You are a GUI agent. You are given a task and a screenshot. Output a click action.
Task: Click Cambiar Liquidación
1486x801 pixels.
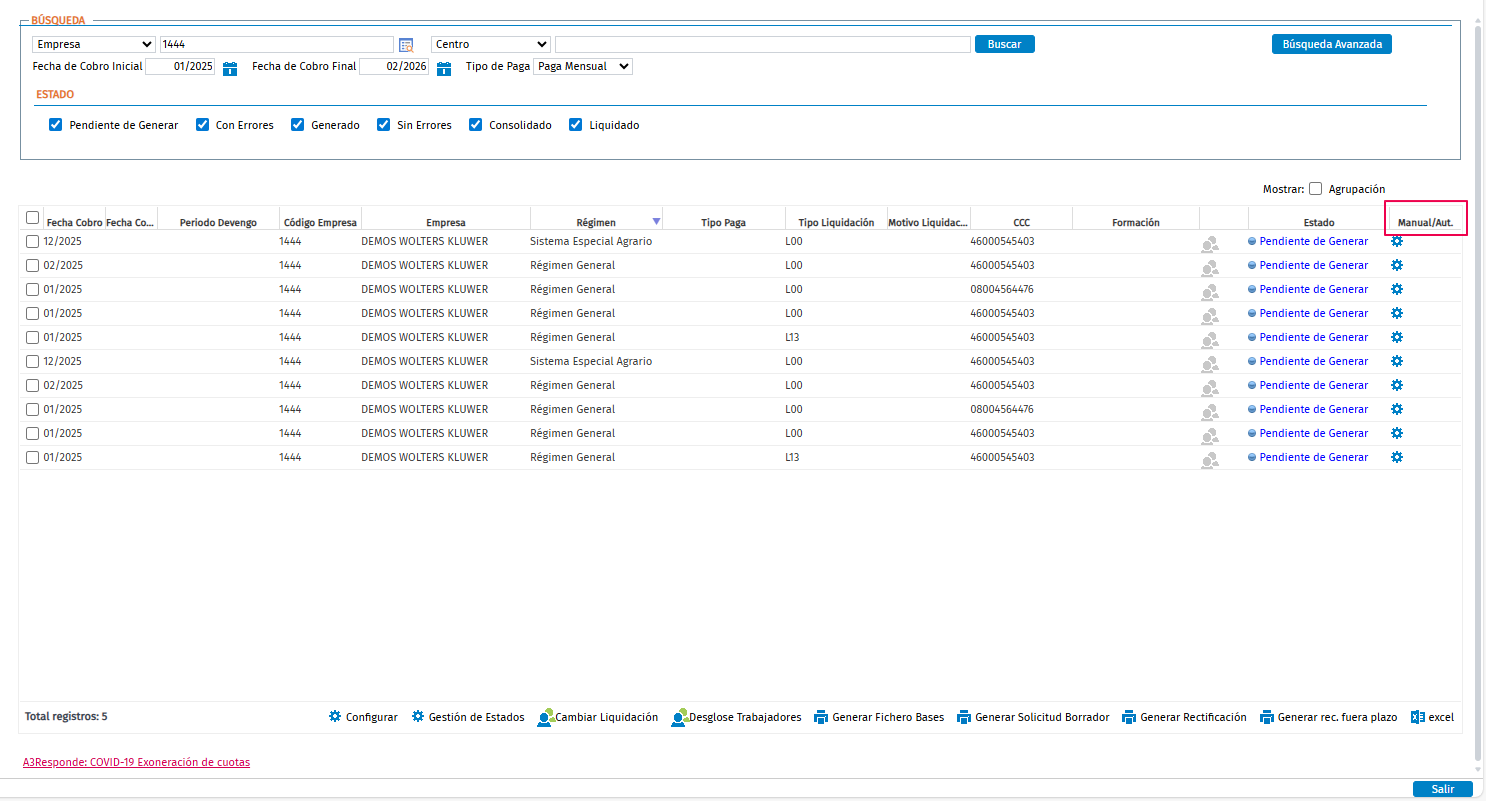tap(597, 717)
